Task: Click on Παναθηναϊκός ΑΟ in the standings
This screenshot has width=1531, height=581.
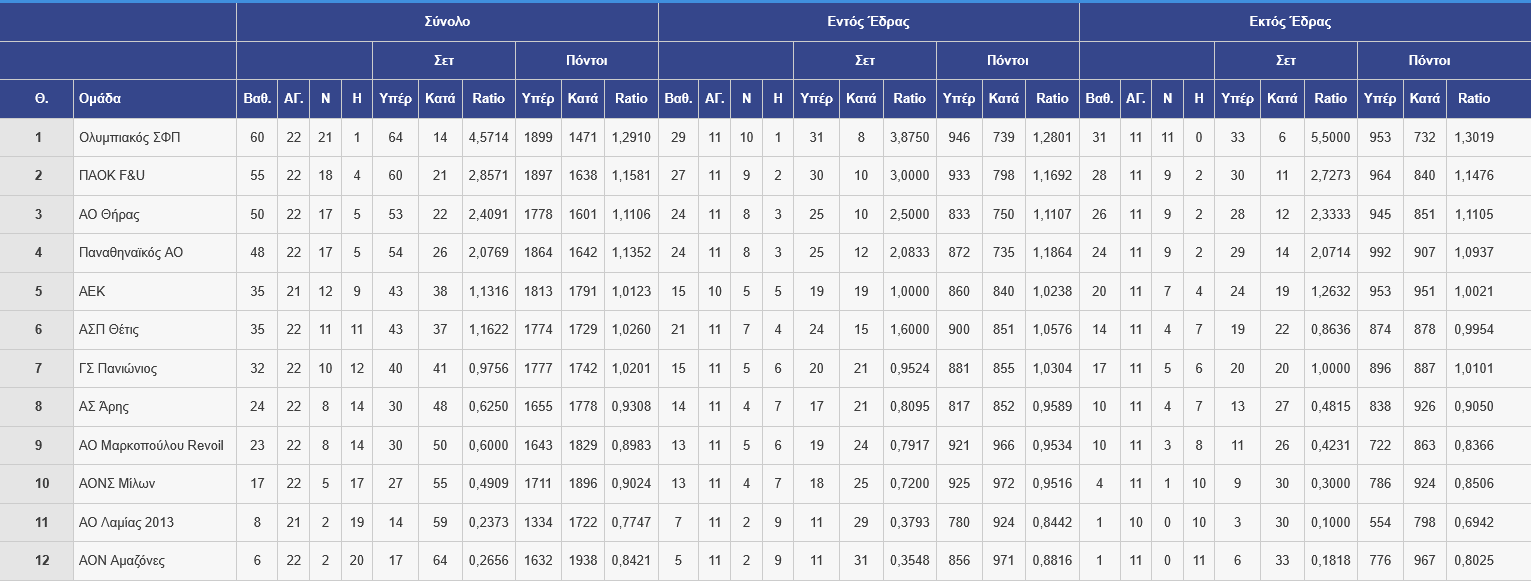Action: (130, 253)
